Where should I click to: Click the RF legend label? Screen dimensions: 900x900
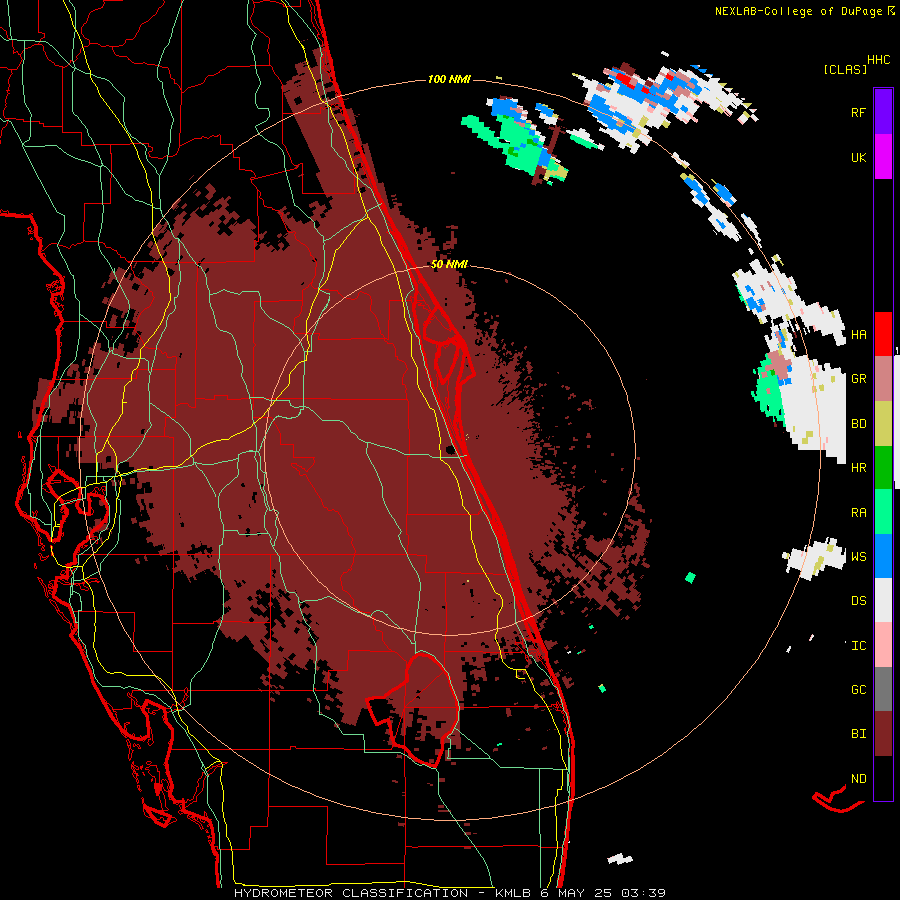coord(858,112)
